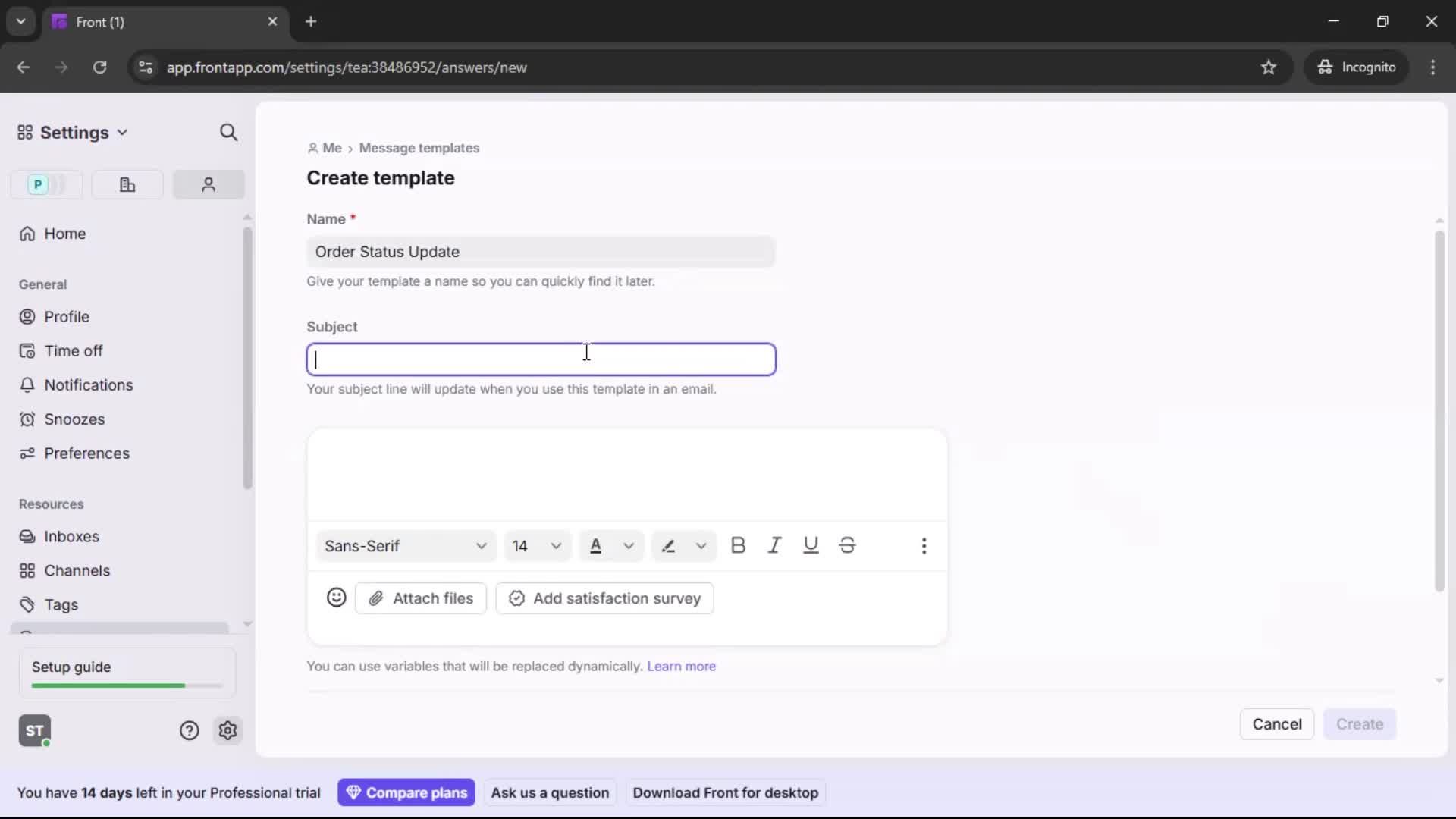Click inside the Subject input field
This screenshot has height=819, width=1456.
pyautogui.click(x=540, y=359)
